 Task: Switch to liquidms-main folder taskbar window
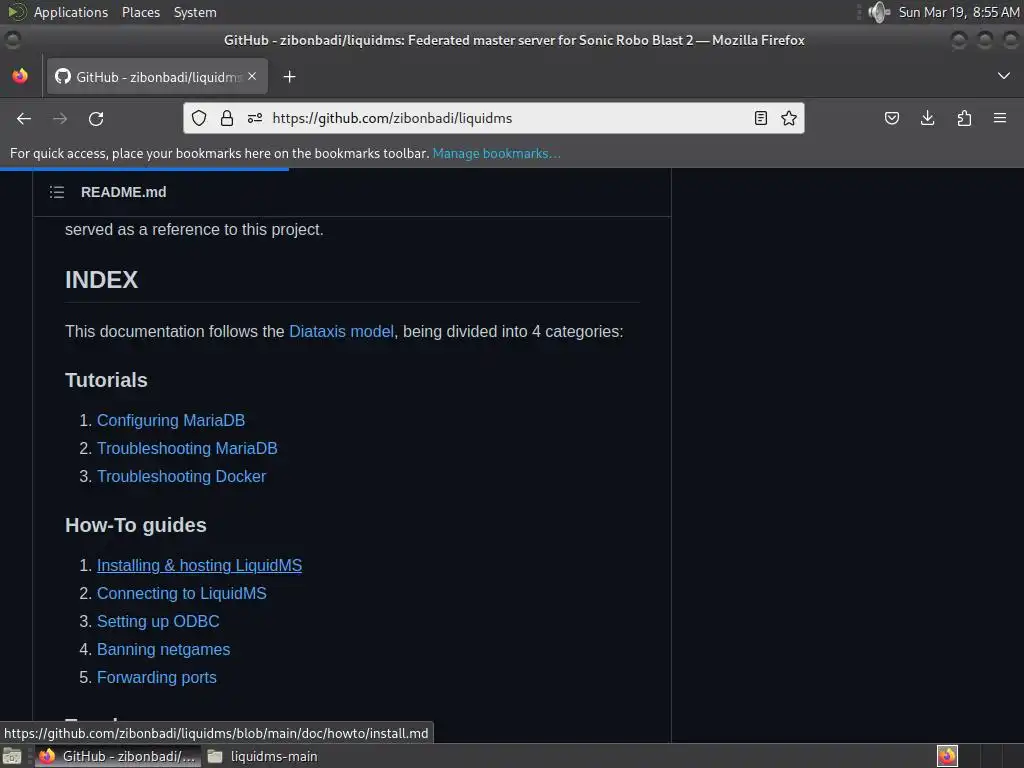click(263, 756)
